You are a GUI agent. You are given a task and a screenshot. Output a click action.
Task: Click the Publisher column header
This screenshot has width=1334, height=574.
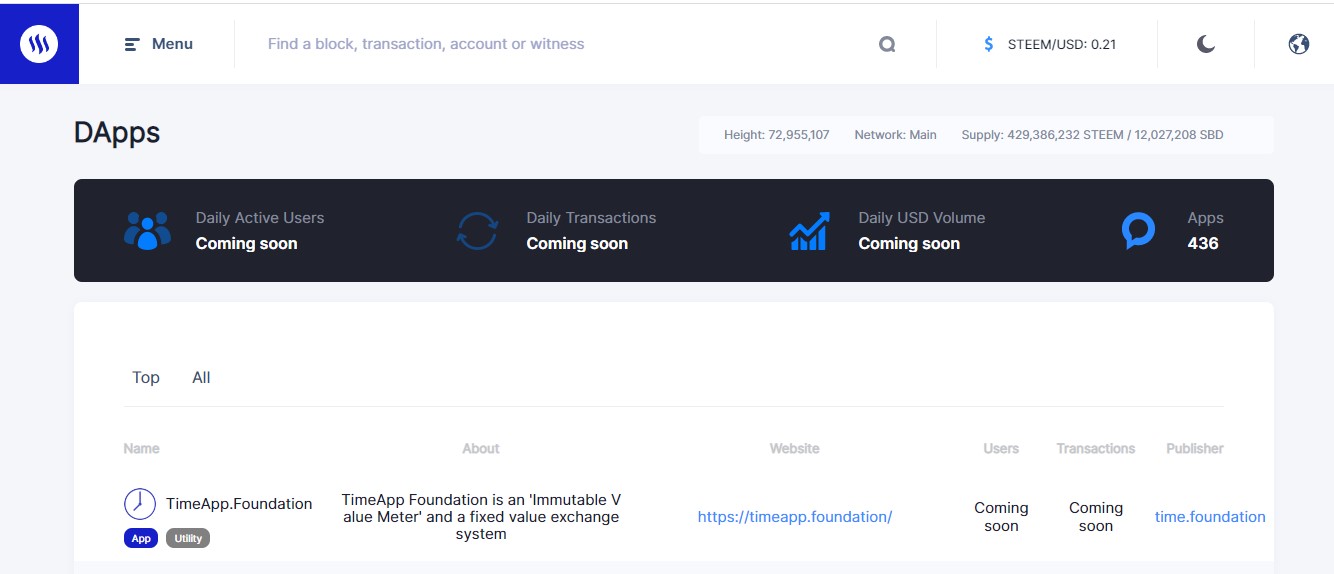click(1195, 448)
